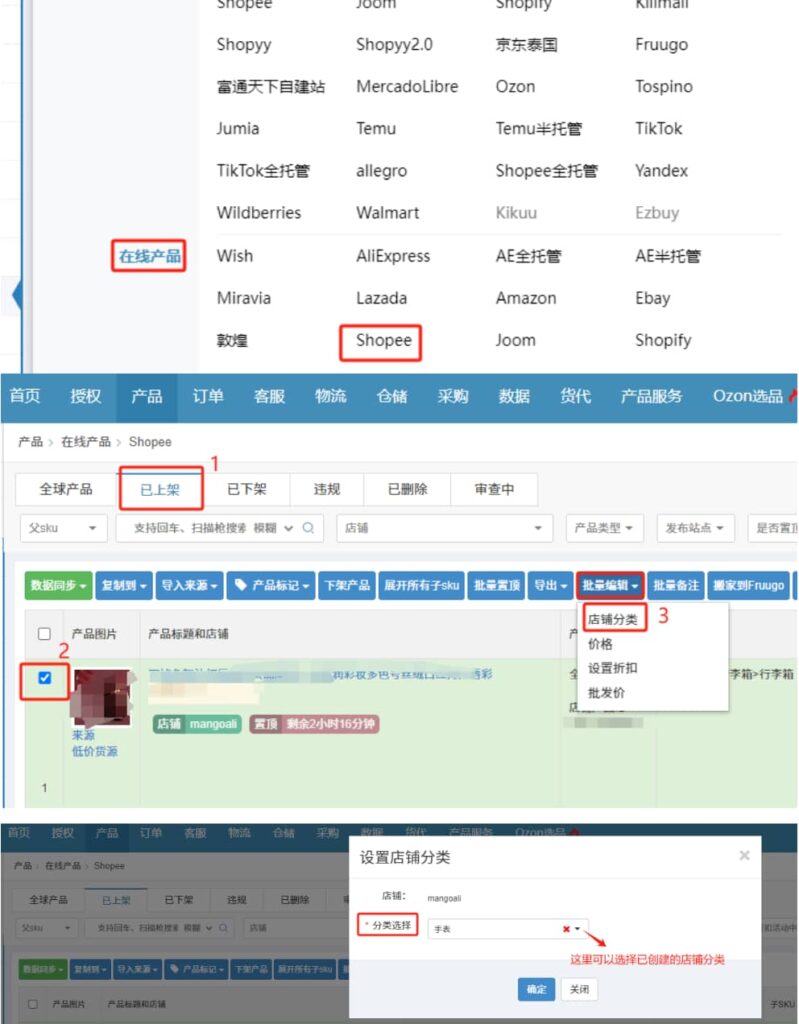Click the 关闭 button in dialog
799x1024 pixels.
point(579,989)
